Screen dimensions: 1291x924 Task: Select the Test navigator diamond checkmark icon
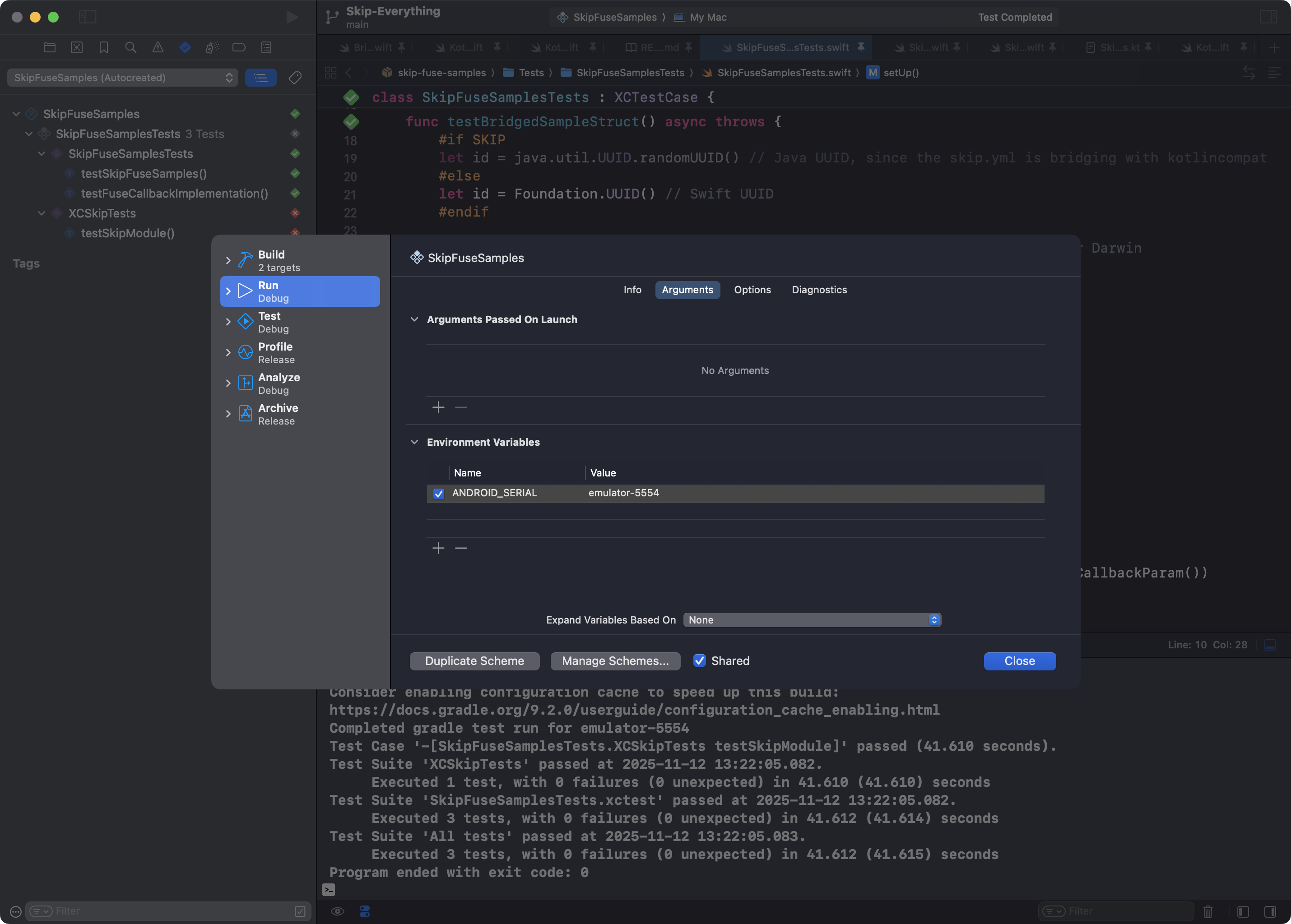pos(185,47)
